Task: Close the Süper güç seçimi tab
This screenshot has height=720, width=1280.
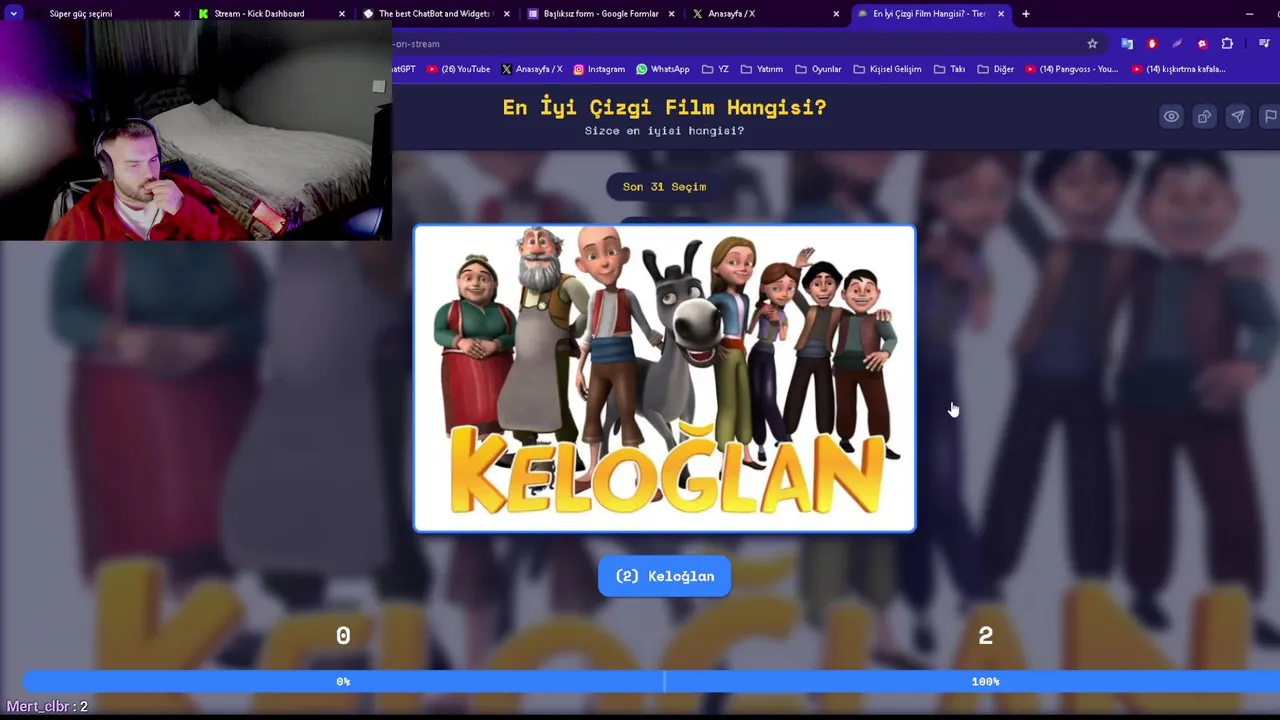Action: [x=177, y=13]
